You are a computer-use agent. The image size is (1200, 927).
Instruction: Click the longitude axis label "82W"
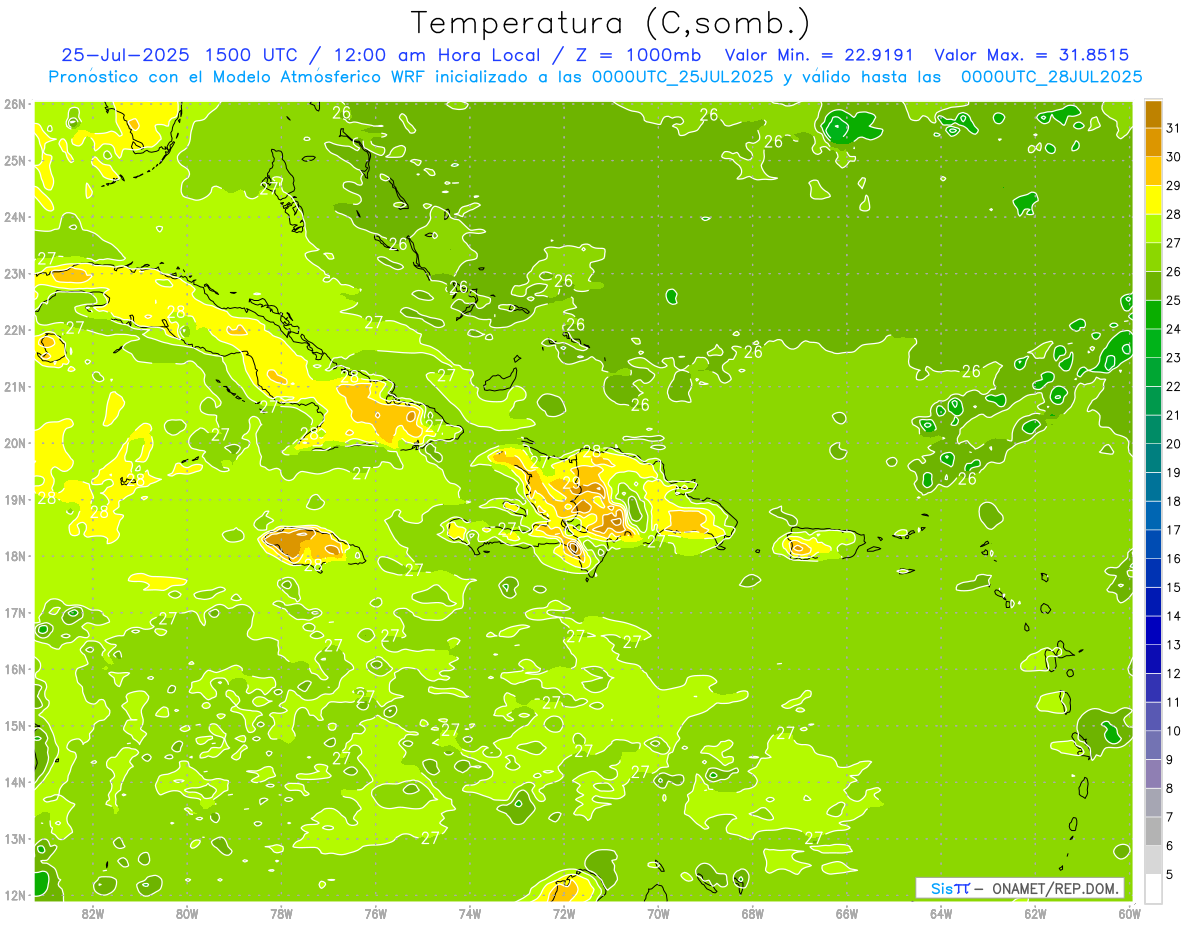click(x=93, y=913)
